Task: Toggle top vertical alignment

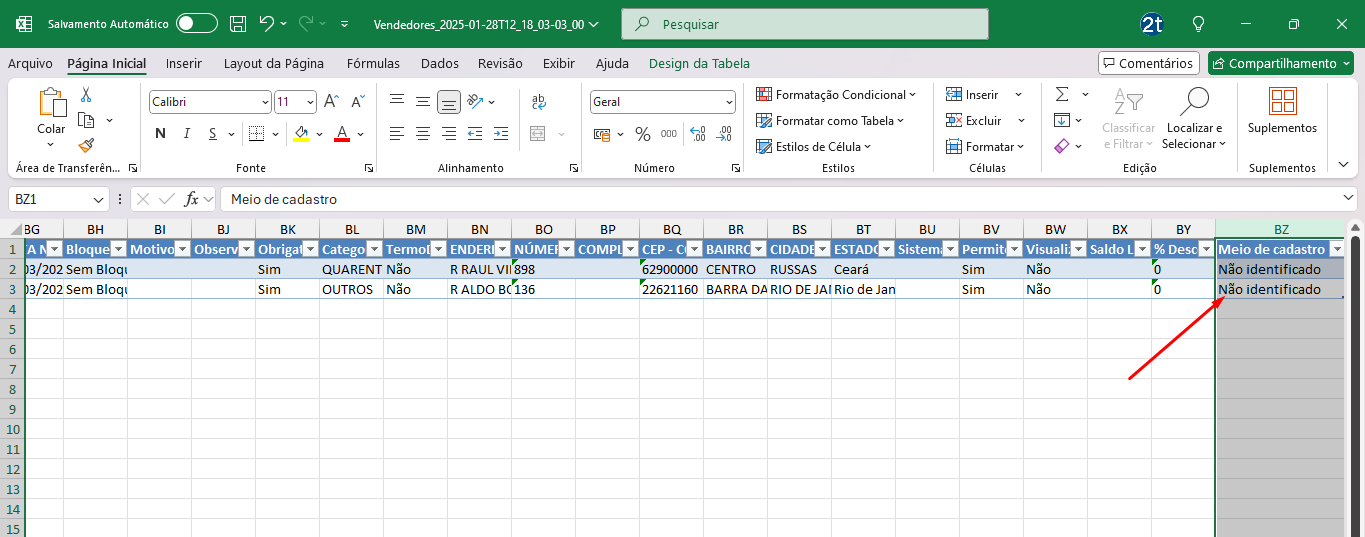Action: point(397,102)
